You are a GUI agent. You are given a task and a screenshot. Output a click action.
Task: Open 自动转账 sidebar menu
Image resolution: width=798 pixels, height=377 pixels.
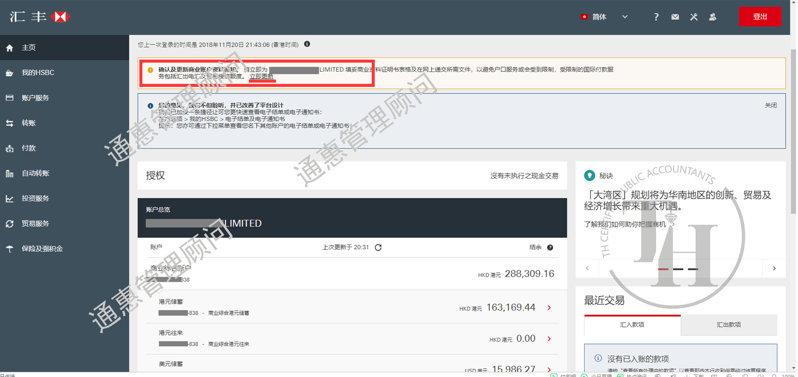(64, 173)
